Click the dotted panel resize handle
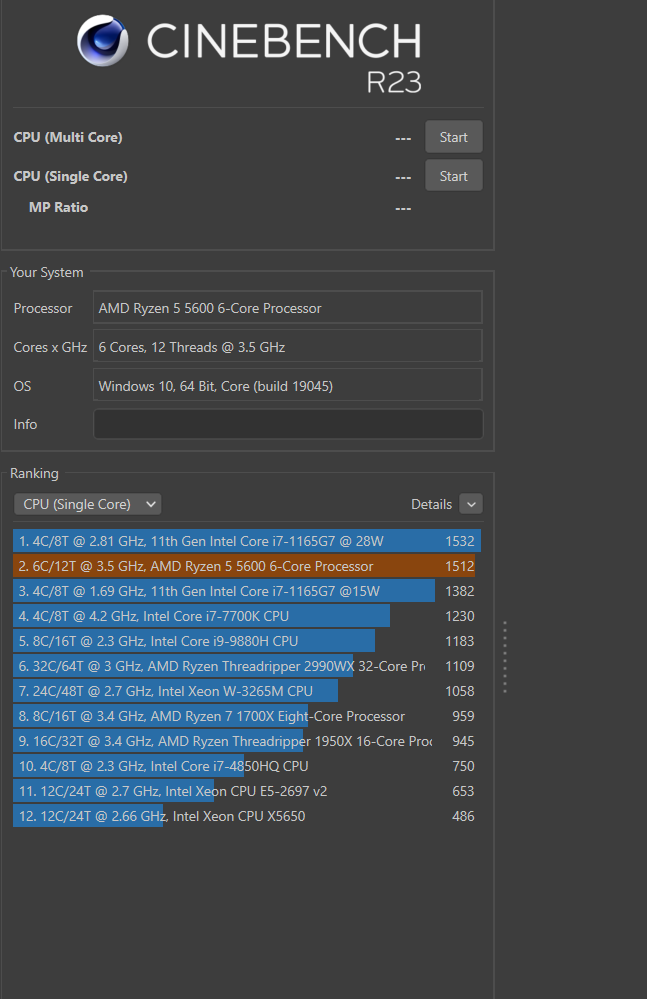 coord(505,657)
